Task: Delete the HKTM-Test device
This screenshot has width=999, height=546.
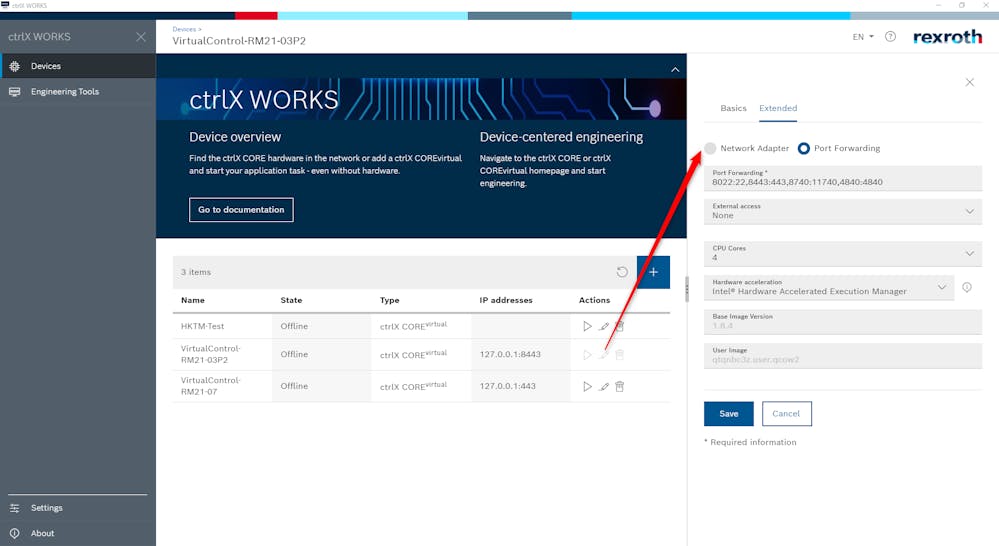Action: pyautogui.click(x=619, y=326)
